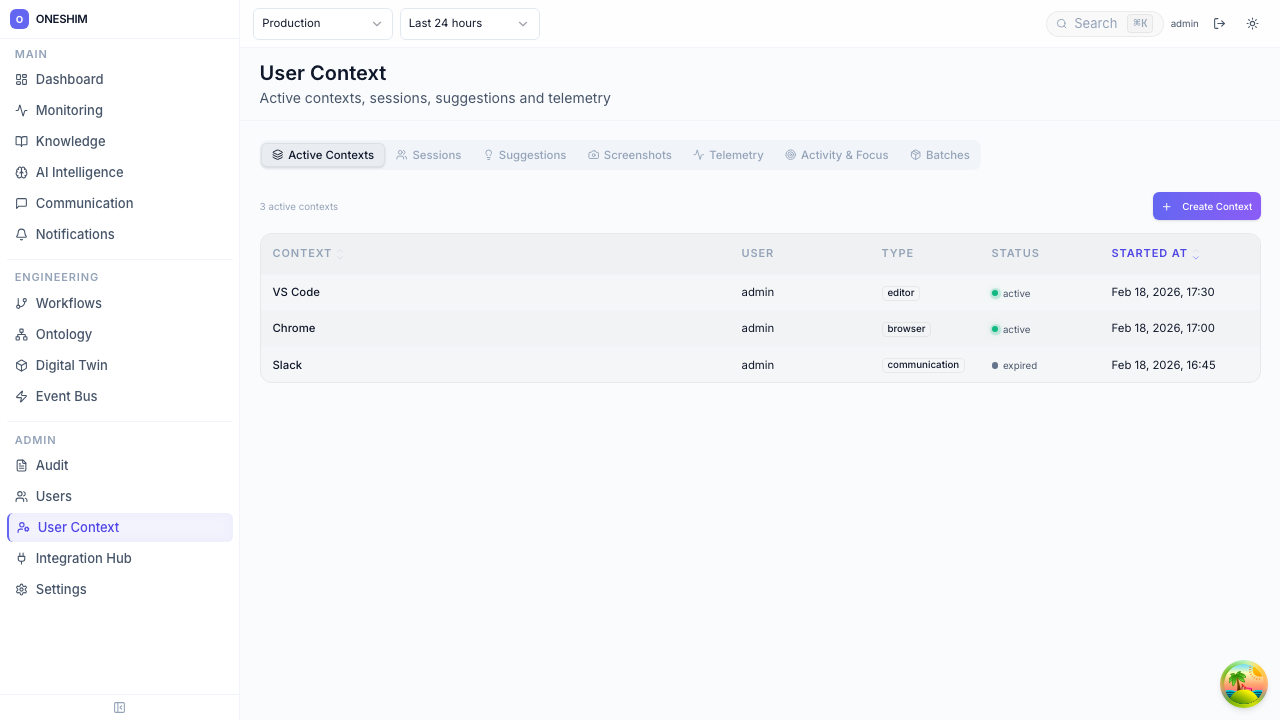Click the tropical island badge bottom right
The image size is (1280, 720).
click(1243, 684)
